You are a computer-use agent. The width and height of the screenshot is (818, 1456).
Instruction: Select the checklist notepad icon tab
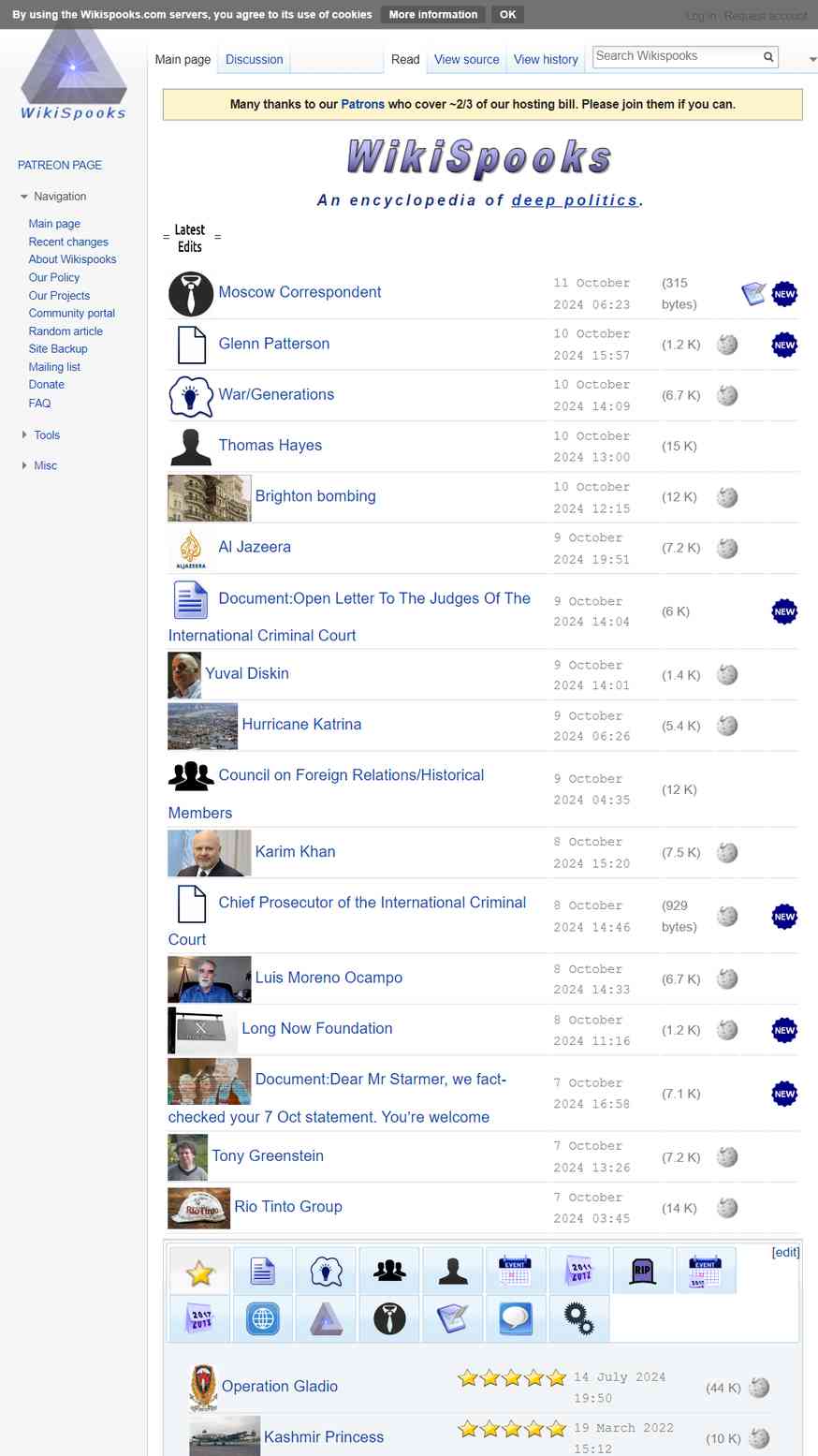(453, 1318)
